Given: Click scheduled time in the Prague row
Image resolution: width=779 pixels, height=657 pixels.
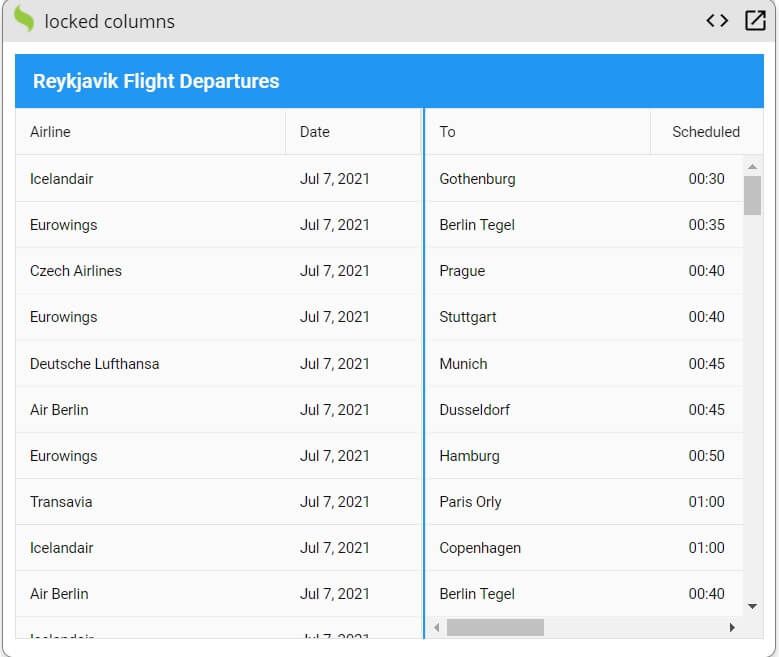Looking at the screenshot, I should coord(706,271).
